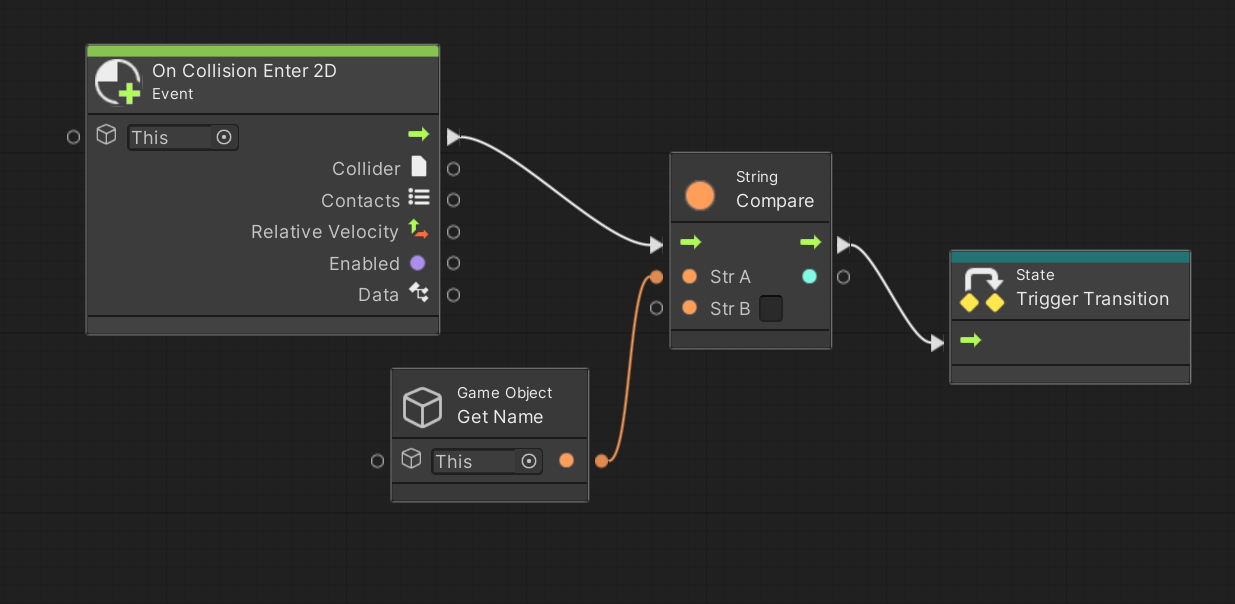Click the State Trigger Transition node icon
This screenshot has width=1235, height=604.
982,290
